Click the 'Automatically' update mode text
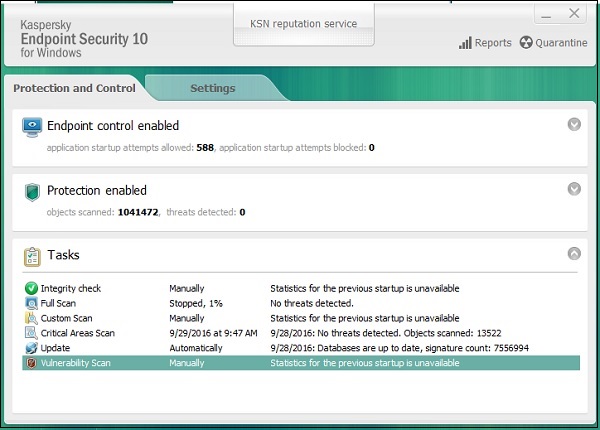Image resolution: width=600 pixels, height=430 pixels. pyautogui.click(x=196, y=348)
